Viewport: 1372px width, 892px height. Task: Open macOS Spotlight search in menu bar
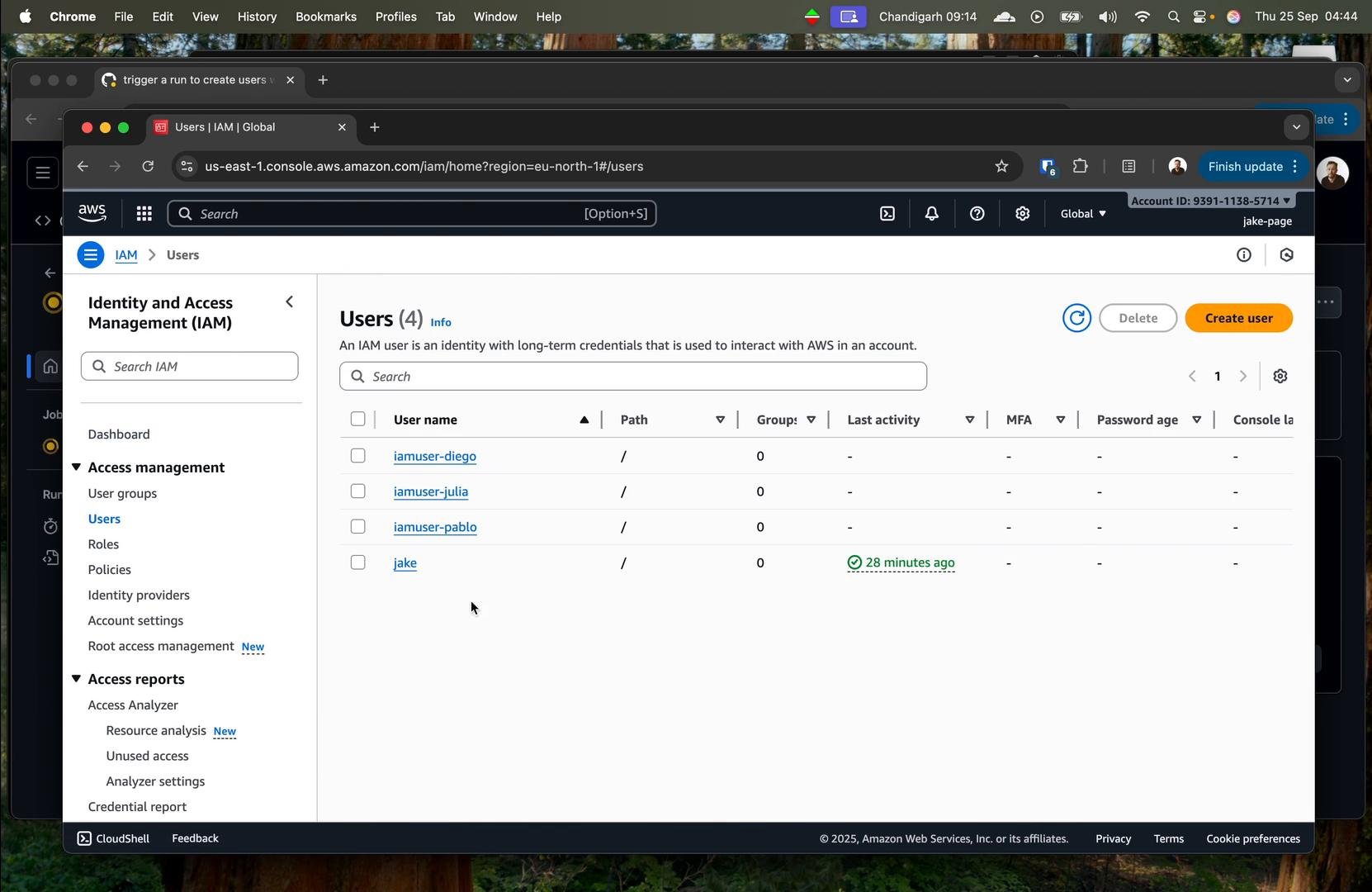(x=1173, y=17)
